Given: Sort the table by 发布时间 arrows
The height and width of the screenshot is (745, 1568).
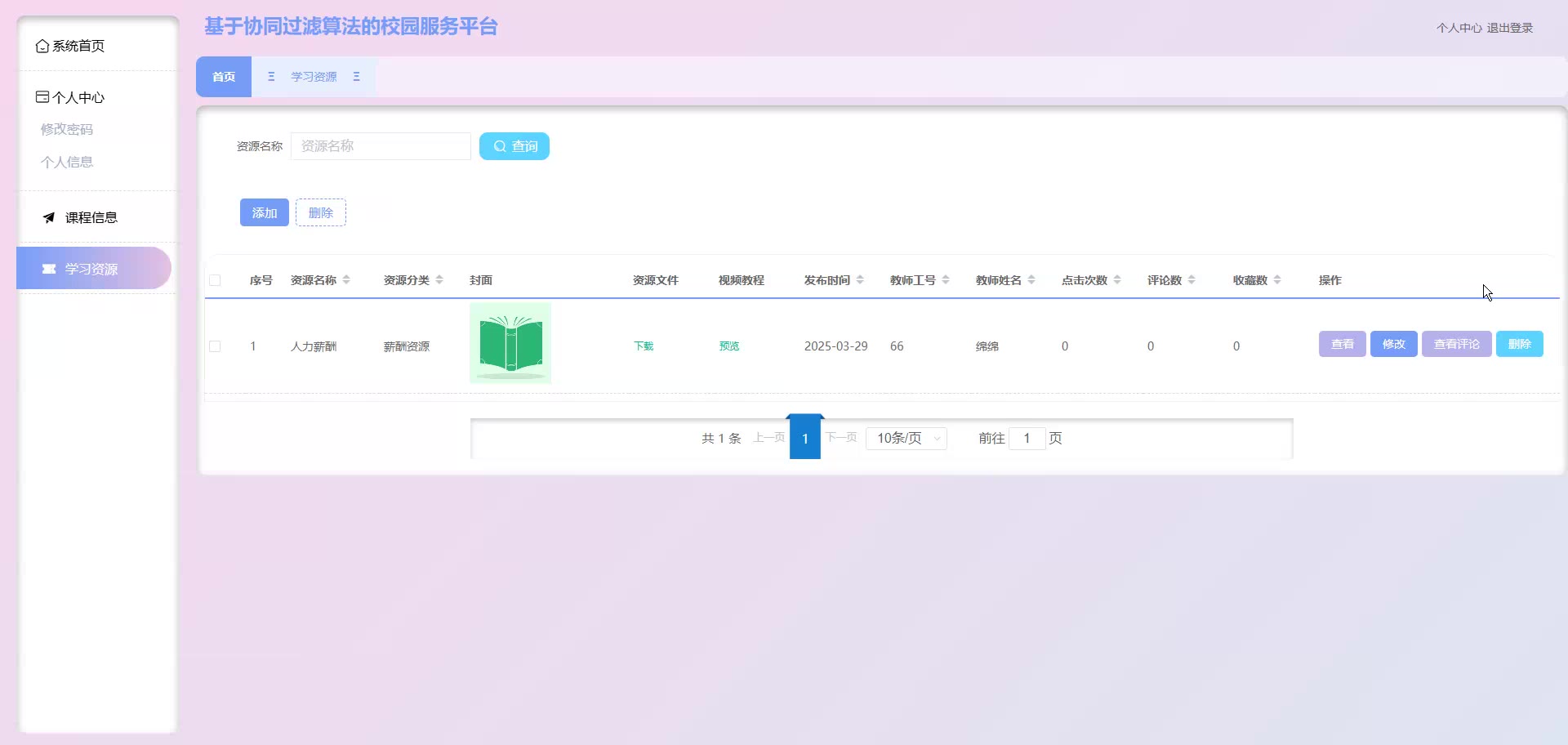Looking at the screenshot, I should 860,280.
